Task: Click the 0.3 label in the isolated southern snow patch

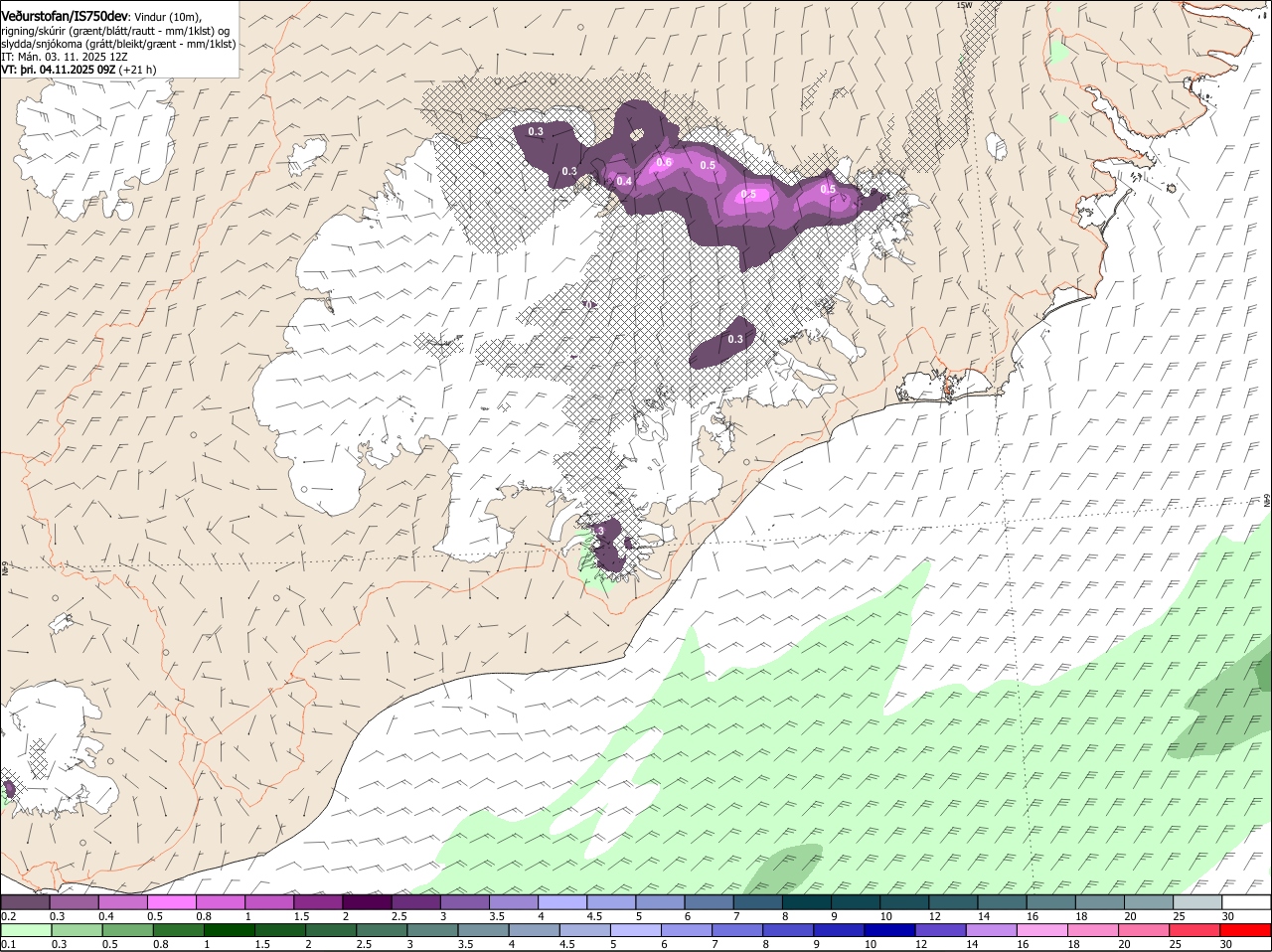Action: (735, 340)
